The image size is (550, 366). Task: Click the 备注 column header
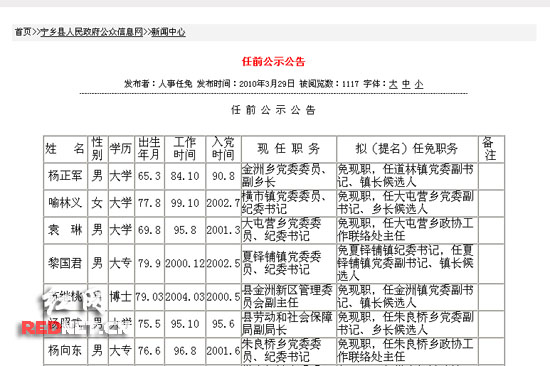(x=491, y=149)
